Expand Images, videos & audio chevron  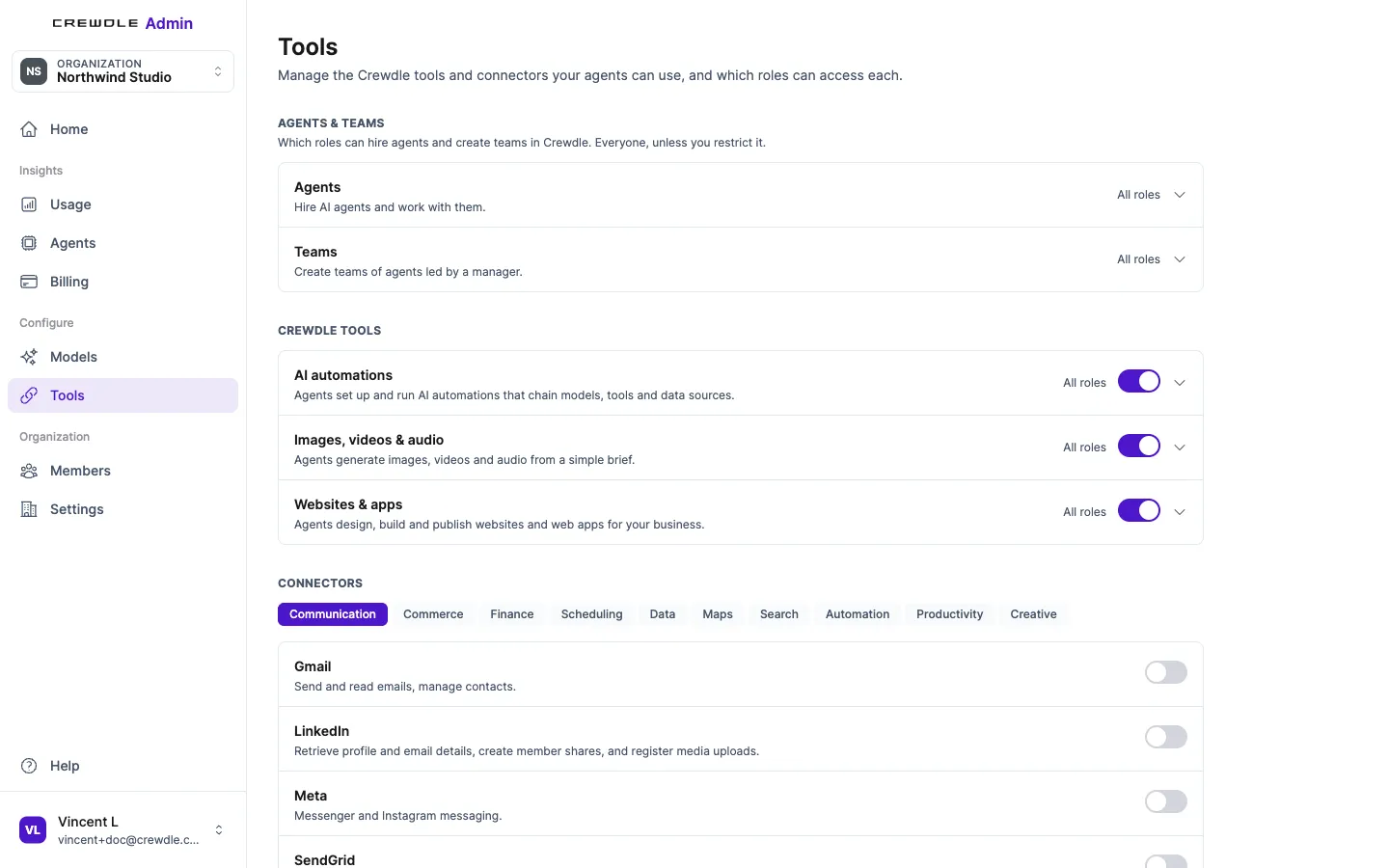click(1180, 448)
